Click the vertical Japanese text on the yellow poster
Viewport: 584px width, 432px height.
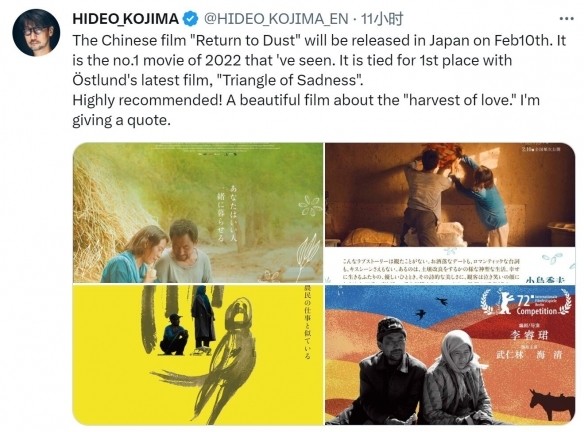(x=307, y=322)
